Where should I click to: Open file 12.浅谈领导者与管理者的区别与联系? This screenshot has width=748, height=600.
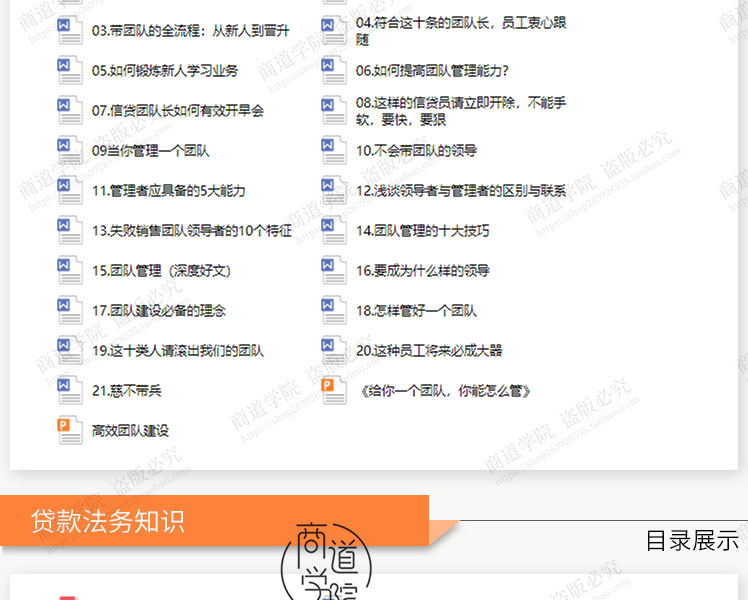460,191
